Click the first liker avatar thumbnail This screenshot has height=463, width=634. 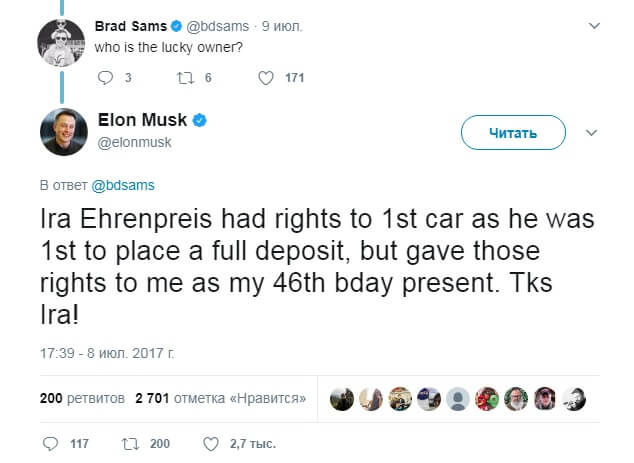[343, 398]
